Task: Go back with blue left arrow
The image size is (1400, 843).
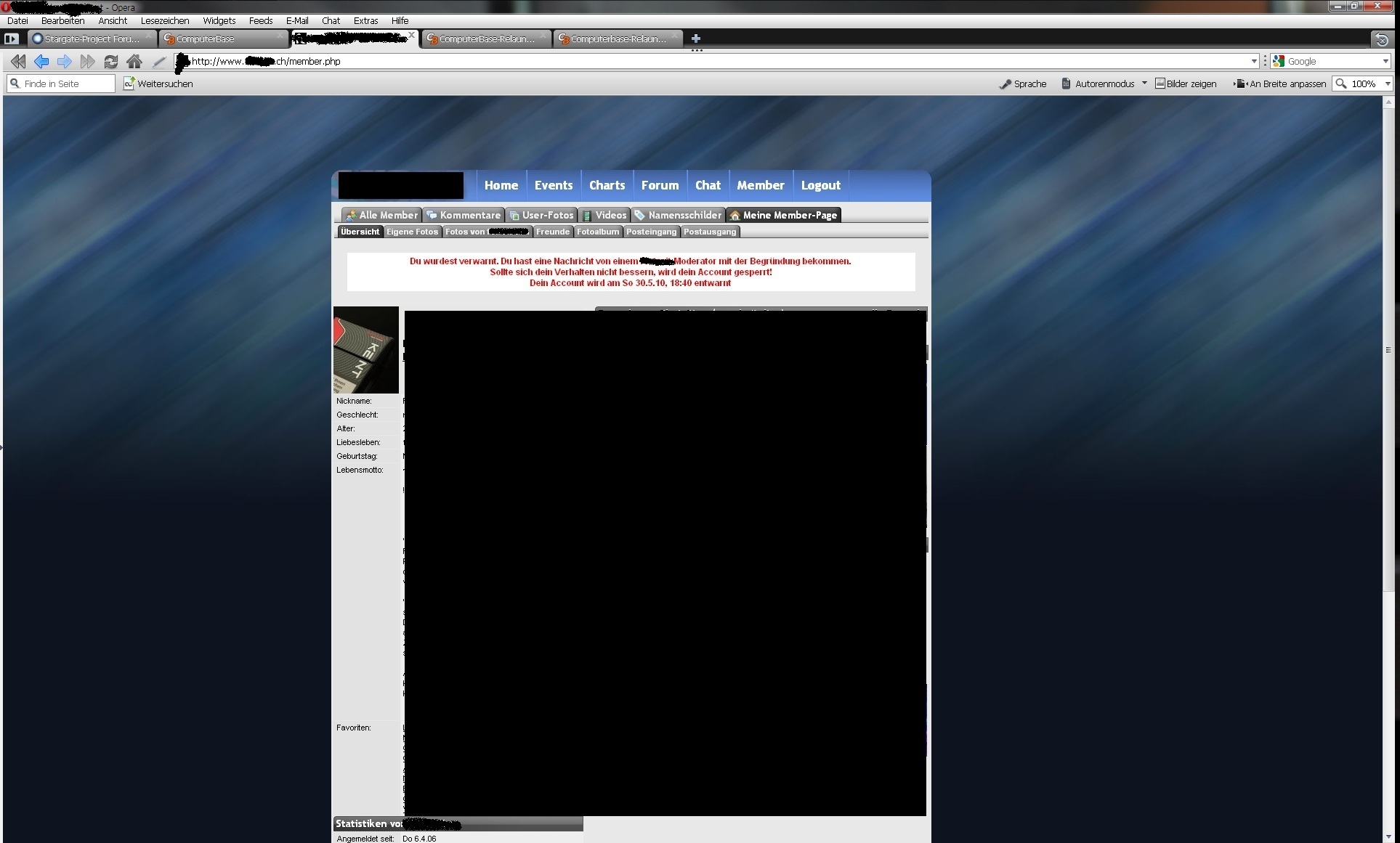Action: click(41, 62)
